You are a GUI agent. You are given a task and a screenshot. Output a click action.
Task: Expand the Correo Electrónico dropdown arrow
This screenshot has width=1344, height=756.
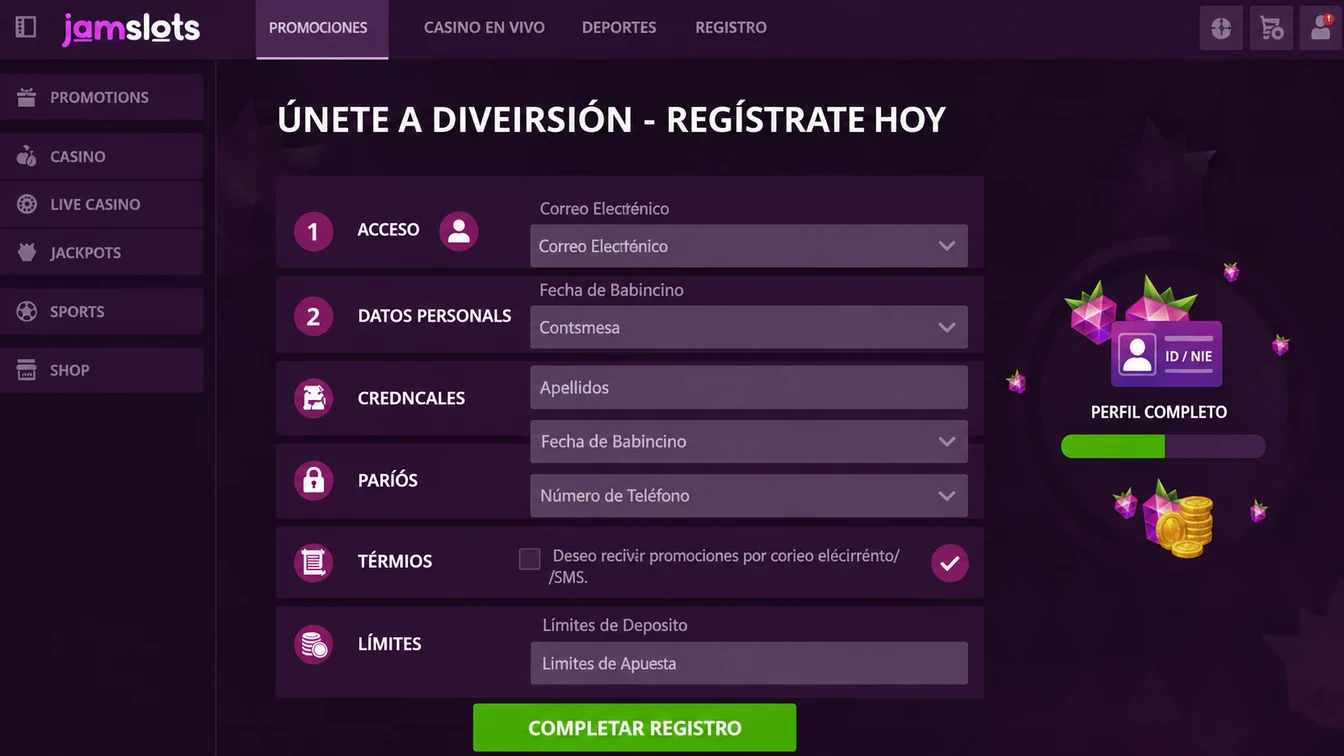pyautogui.click(x=946, y=246)
